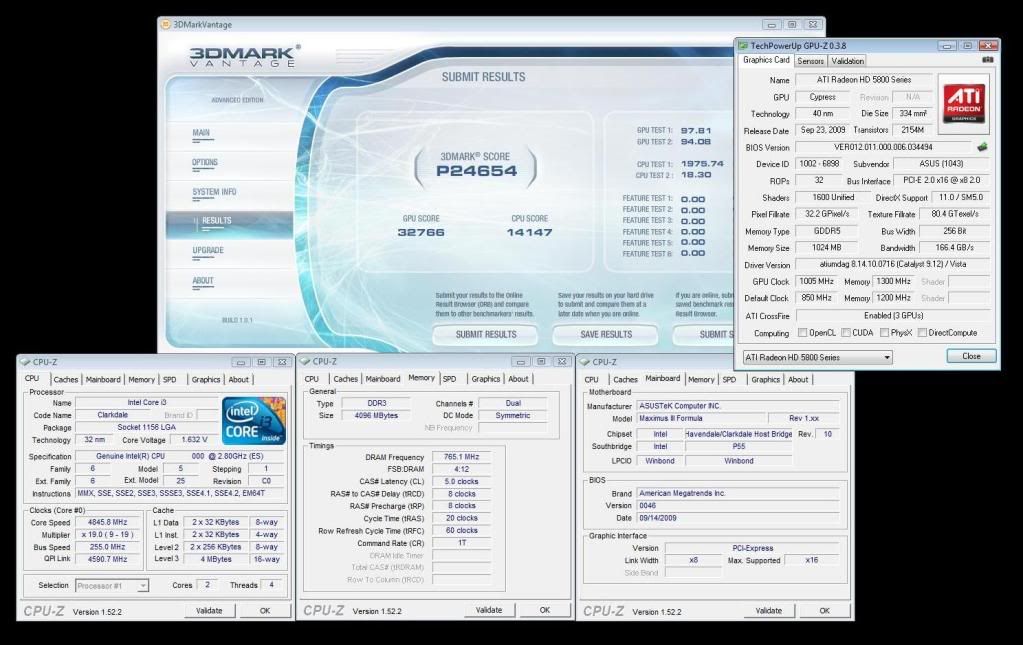Open System Info in the 3DMark Vantage sidebar
Viewport: 1023px width, 645px height.
[215, 192]
